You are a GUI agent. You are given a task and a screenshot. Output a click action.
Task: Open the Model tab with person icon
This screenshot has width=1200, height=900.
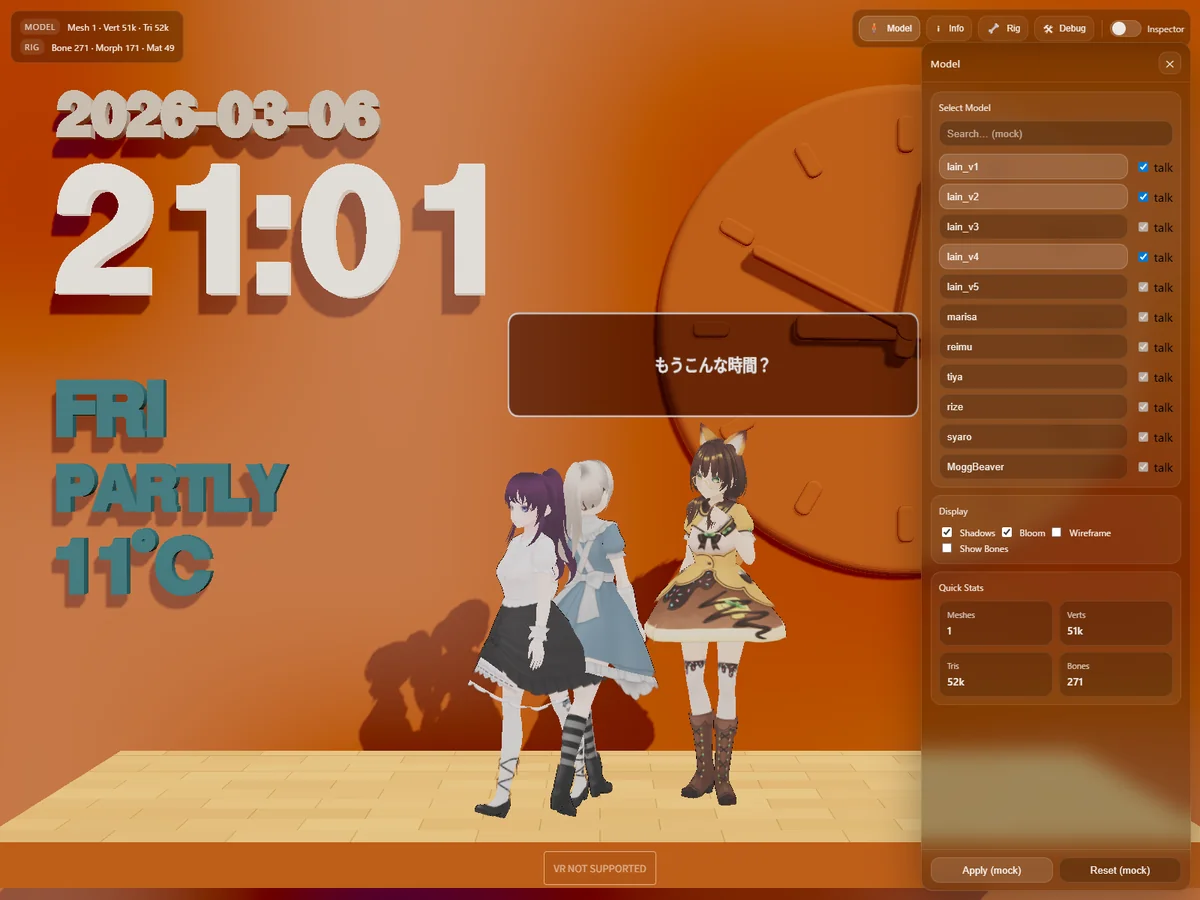tap(888, 28)
